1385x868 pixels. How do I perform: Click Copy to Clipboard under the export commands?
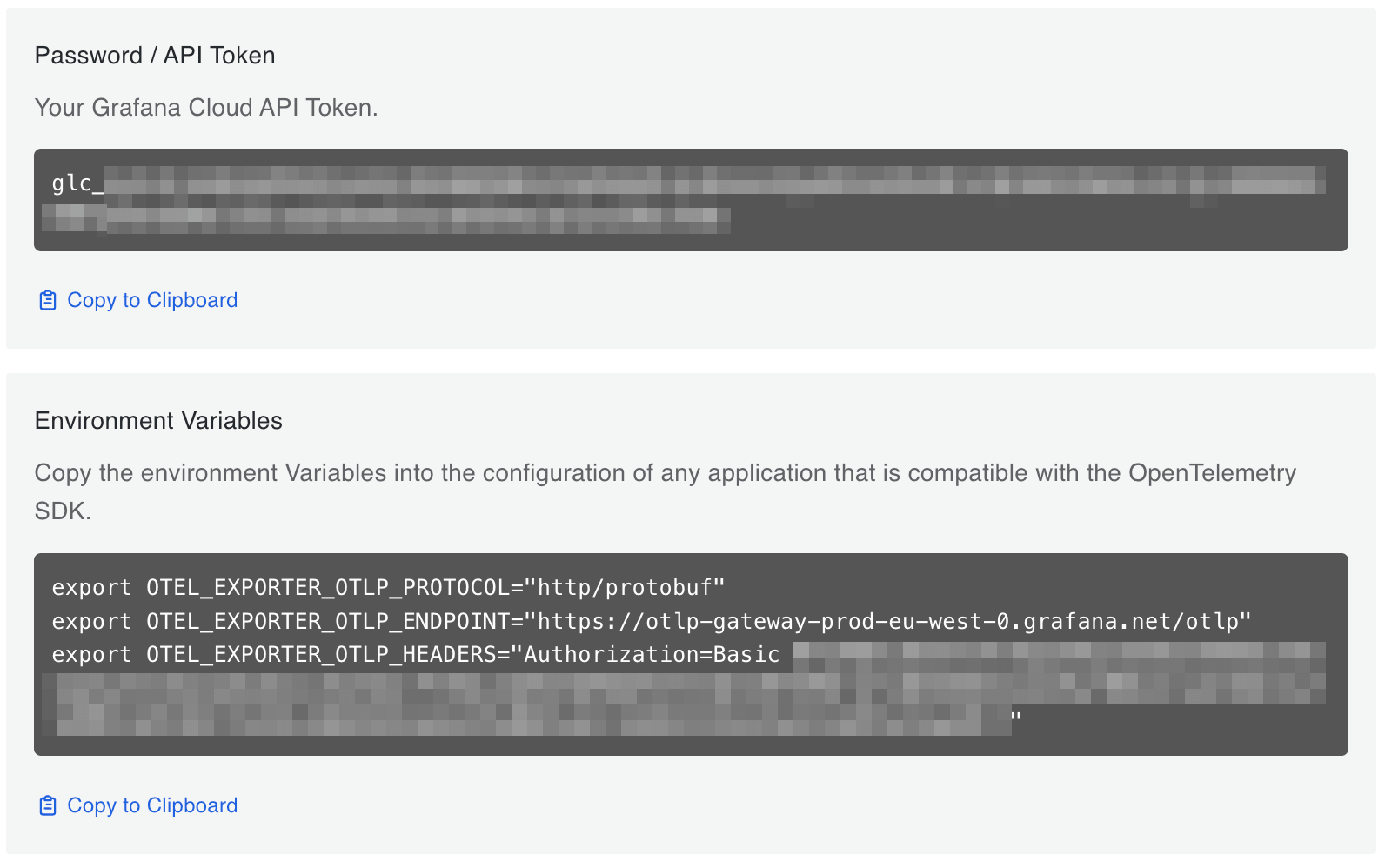(151, 805)
